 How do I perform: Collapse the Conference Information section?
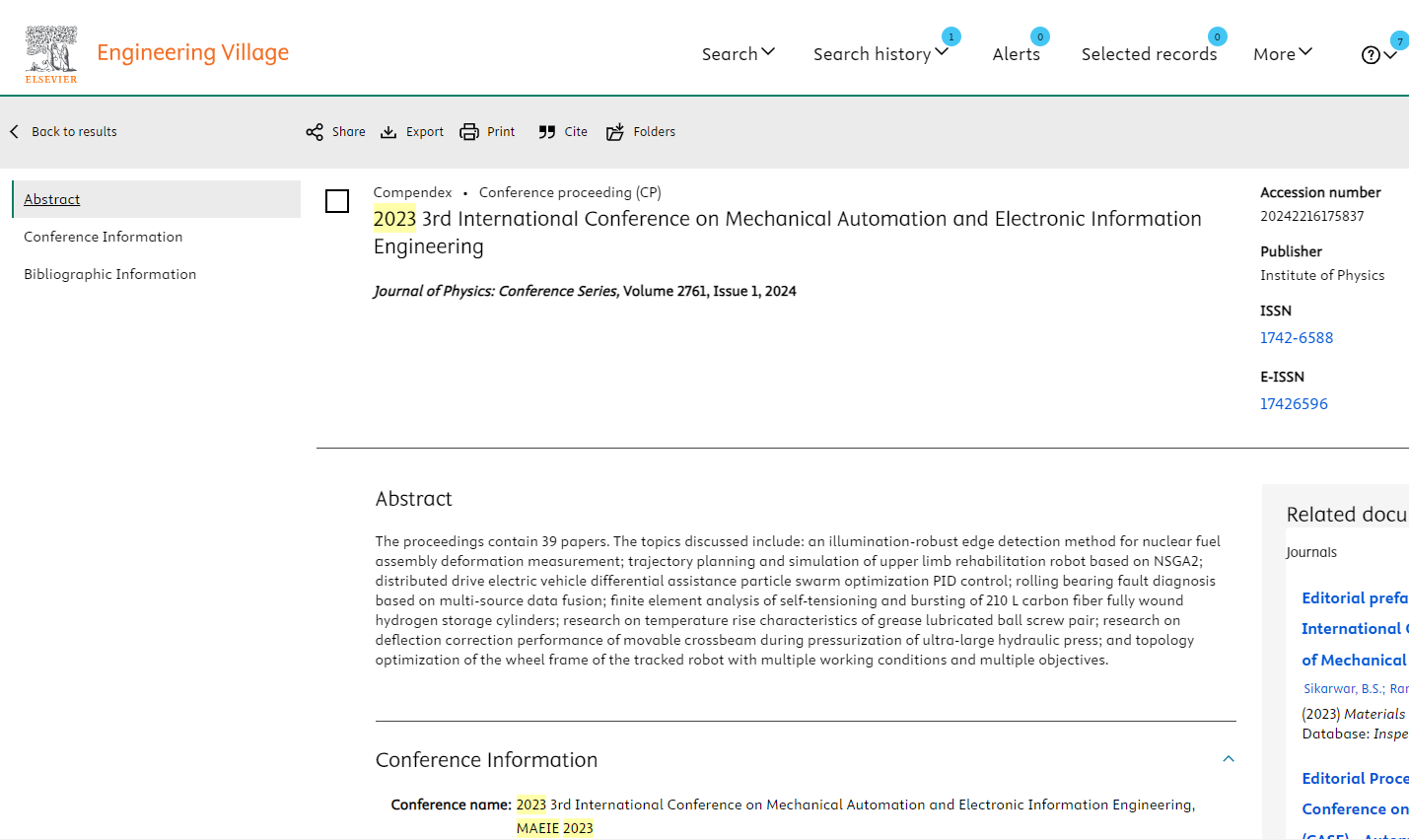[1229, 759]
